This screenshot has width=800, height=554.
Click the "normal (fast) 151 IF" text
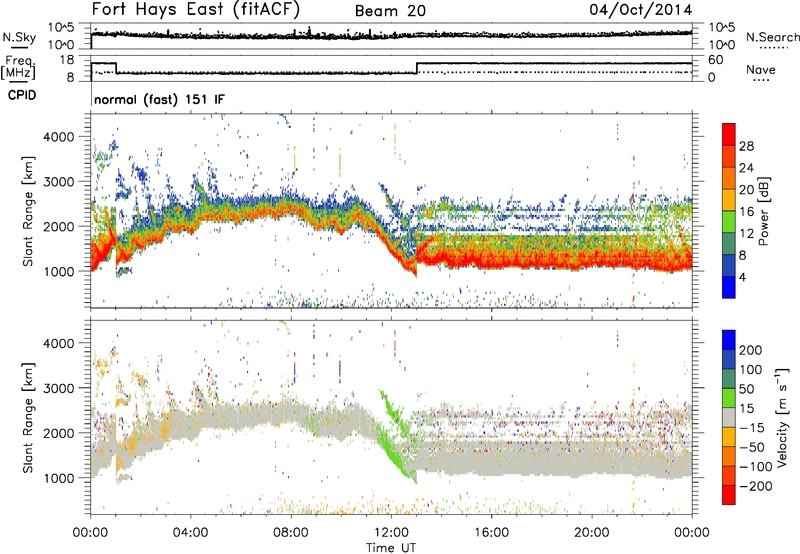tap(159, 100)
